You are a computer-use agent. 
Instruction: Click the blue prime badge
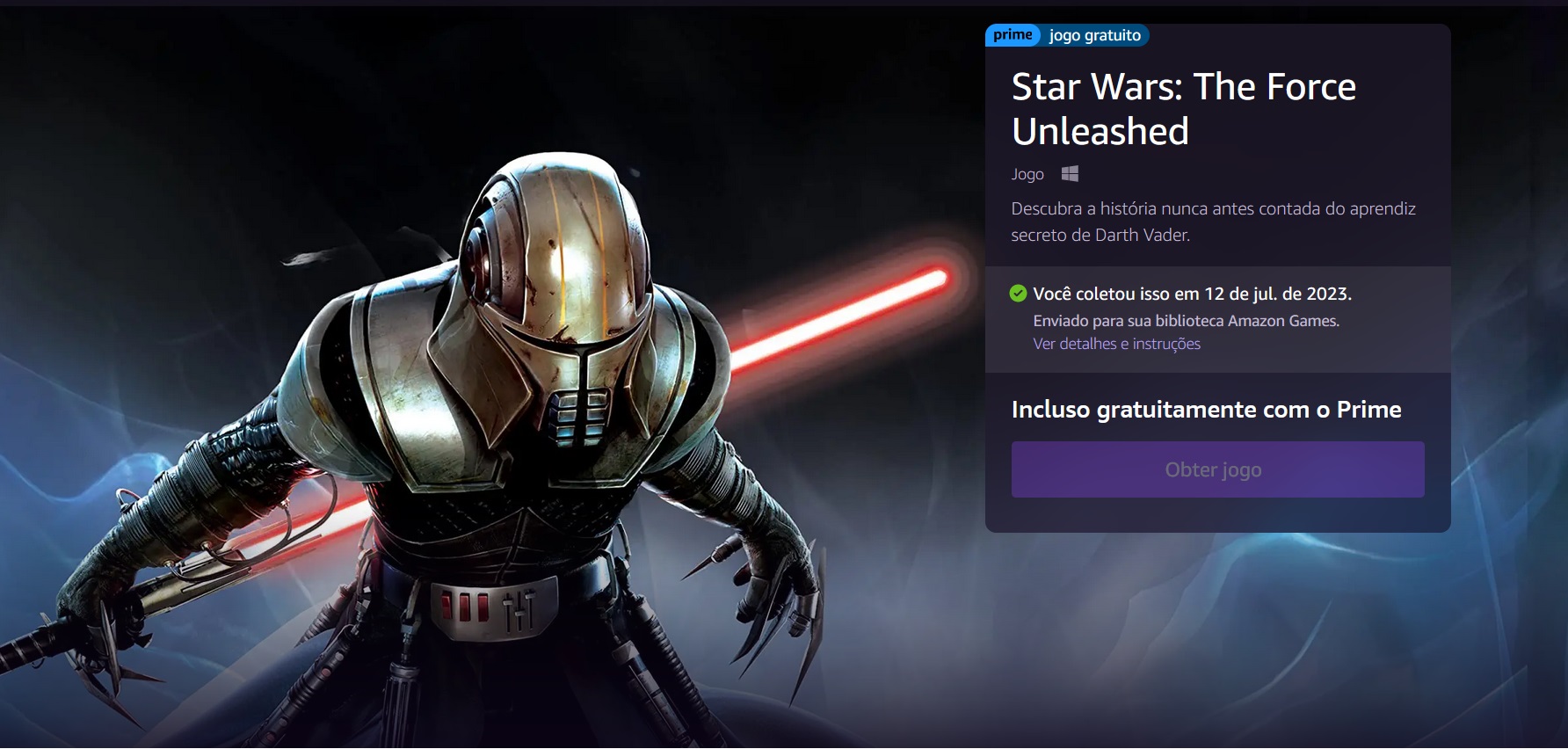point(1013,35)
